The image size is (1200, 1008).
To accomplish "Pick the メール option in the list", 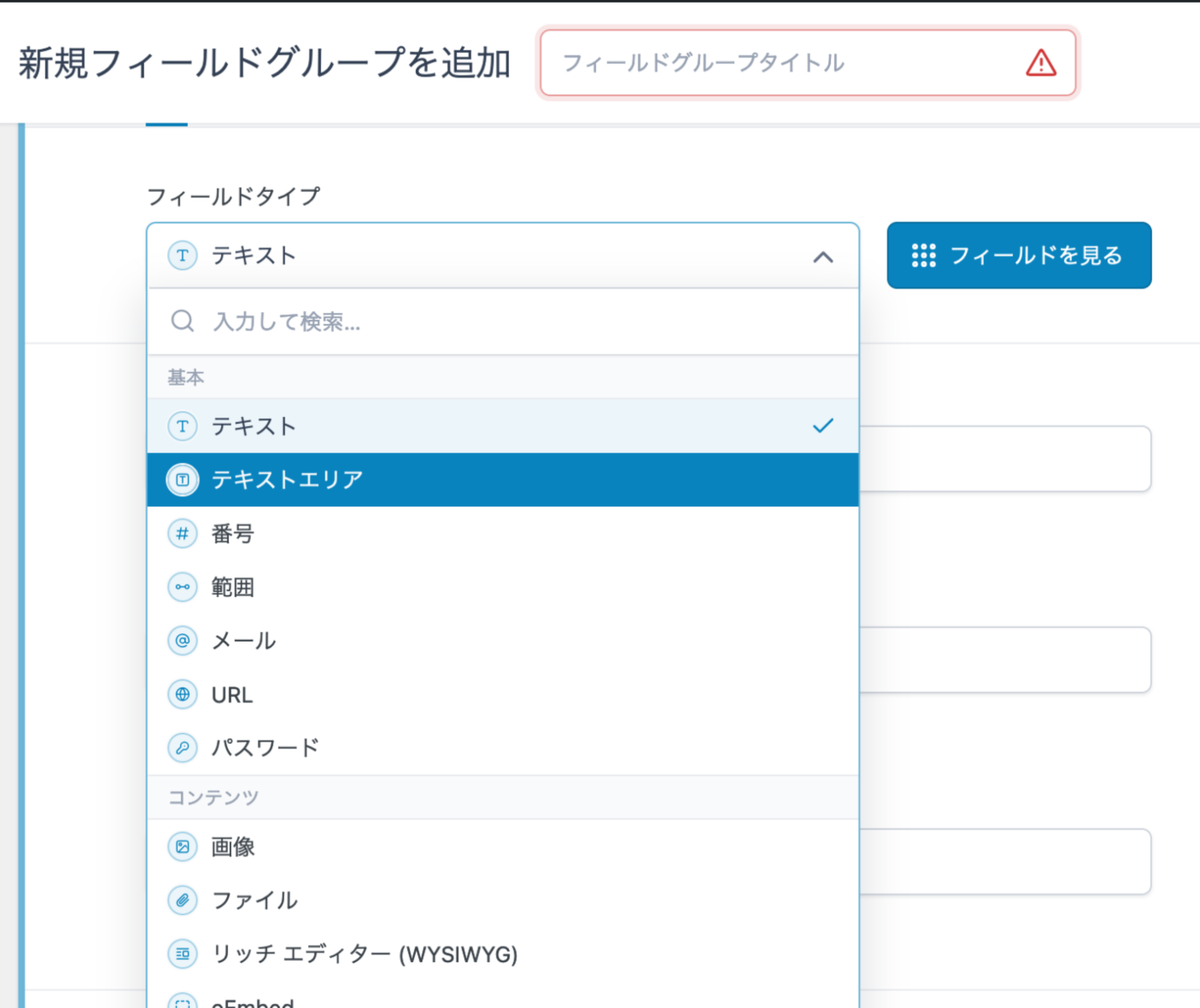I will tap(244, 641).
